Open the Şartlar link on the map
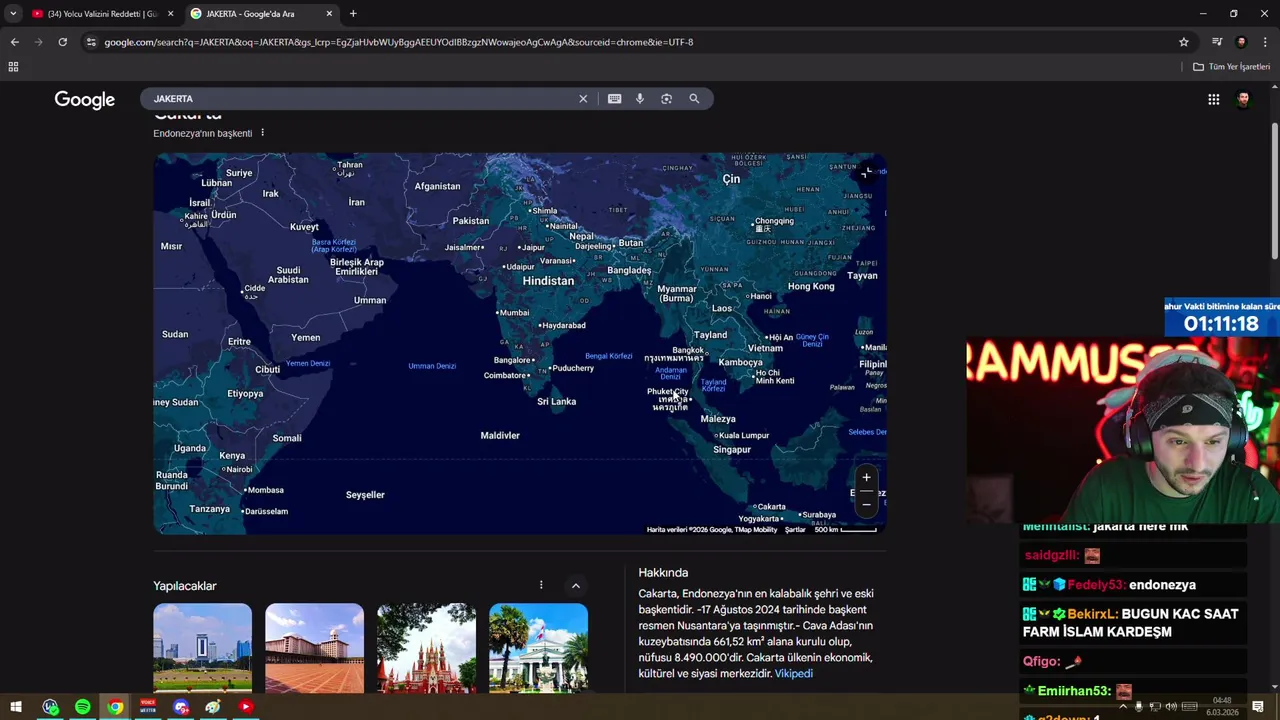Image resolution: width=1280 pixels, height=720 pixels. (795, 529)
